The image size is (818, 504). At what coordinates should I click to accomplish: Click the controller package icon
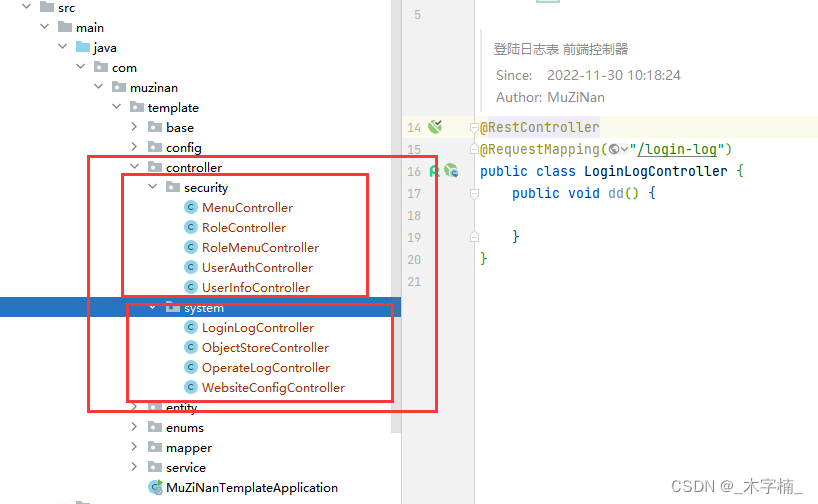pyautogui.click(x=155, y=167)
